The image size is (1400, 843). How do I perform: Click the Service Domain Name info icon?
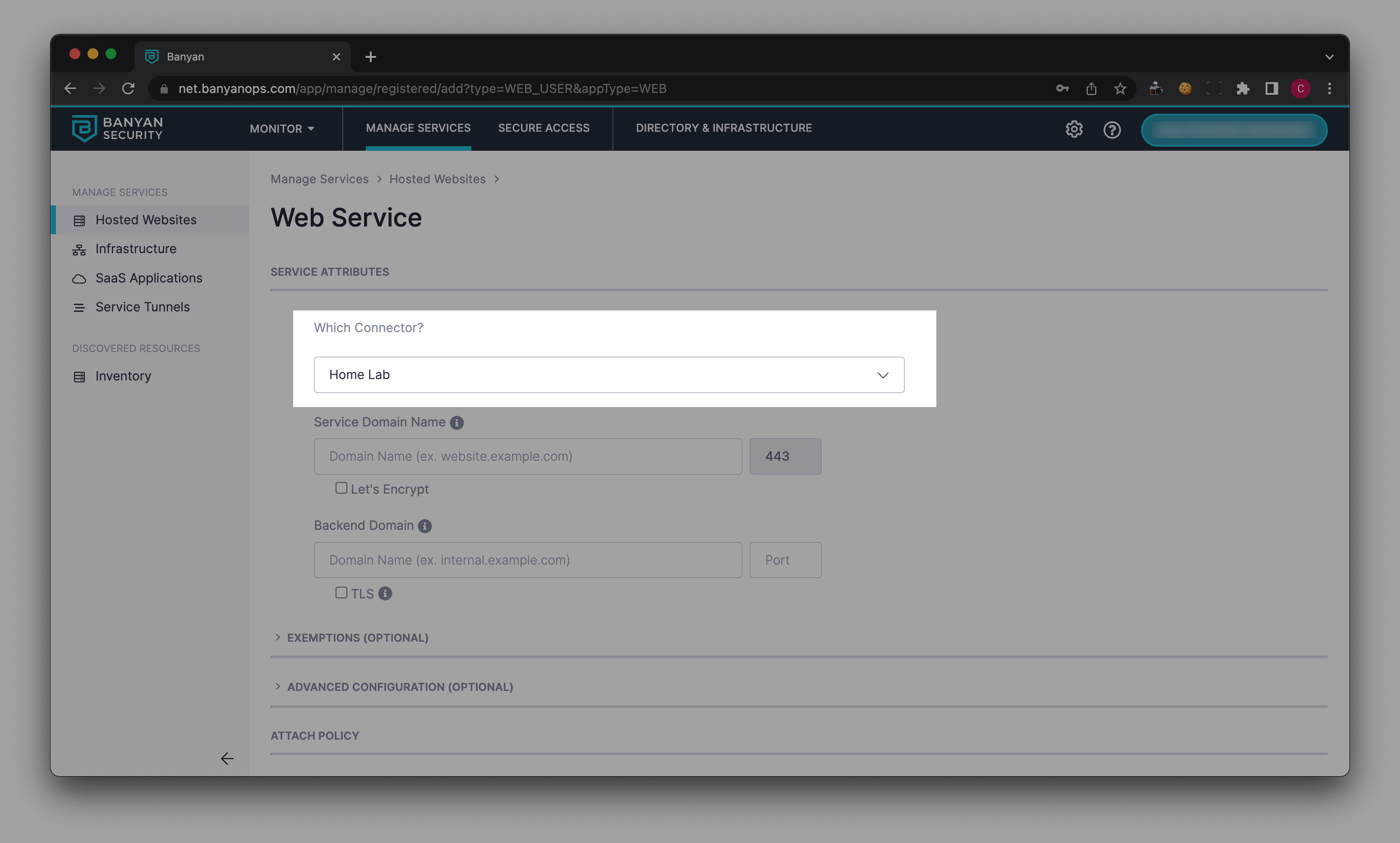pyautogui.click(x=456, y=423)
